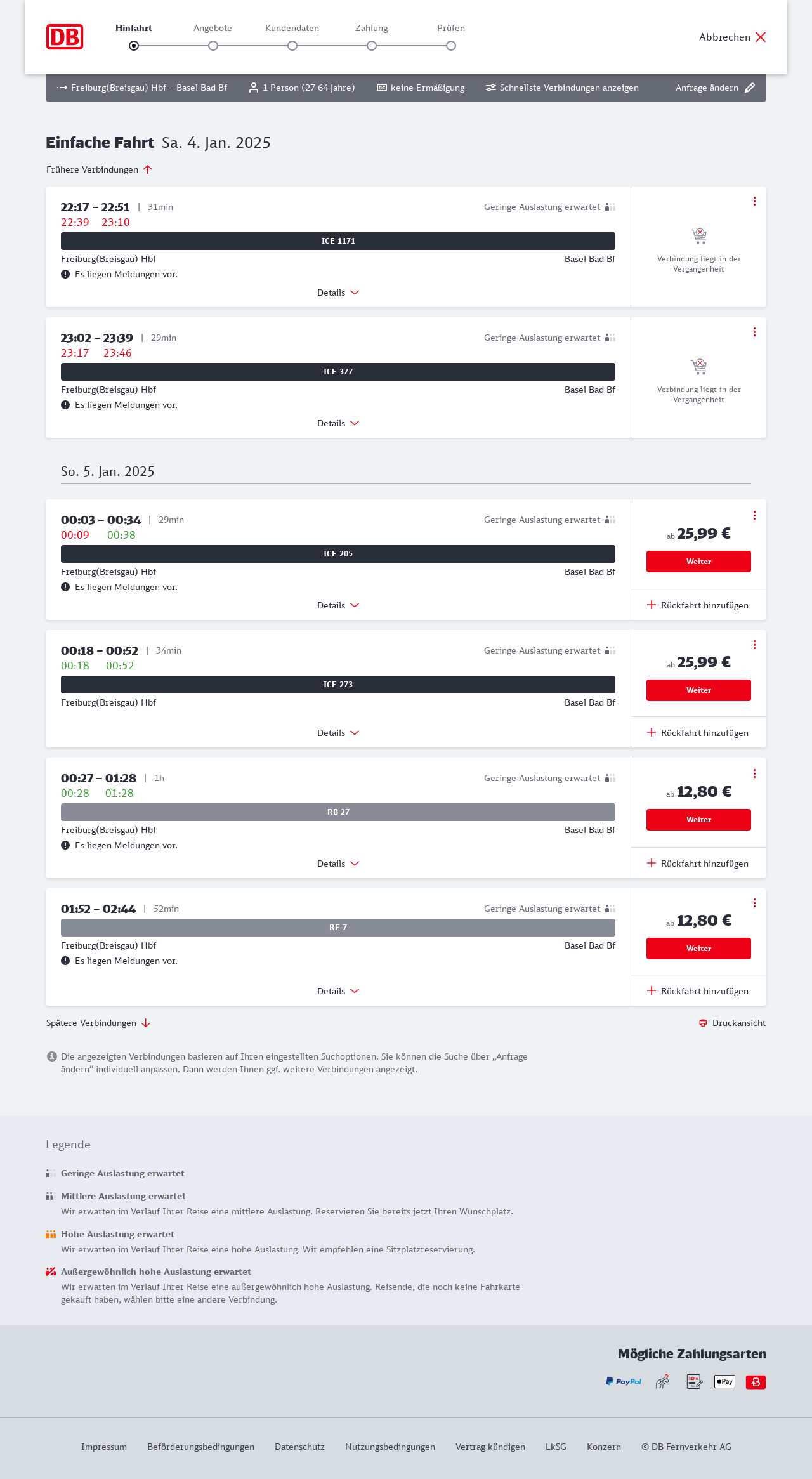Open the Prüfen step label

(451, 28)
